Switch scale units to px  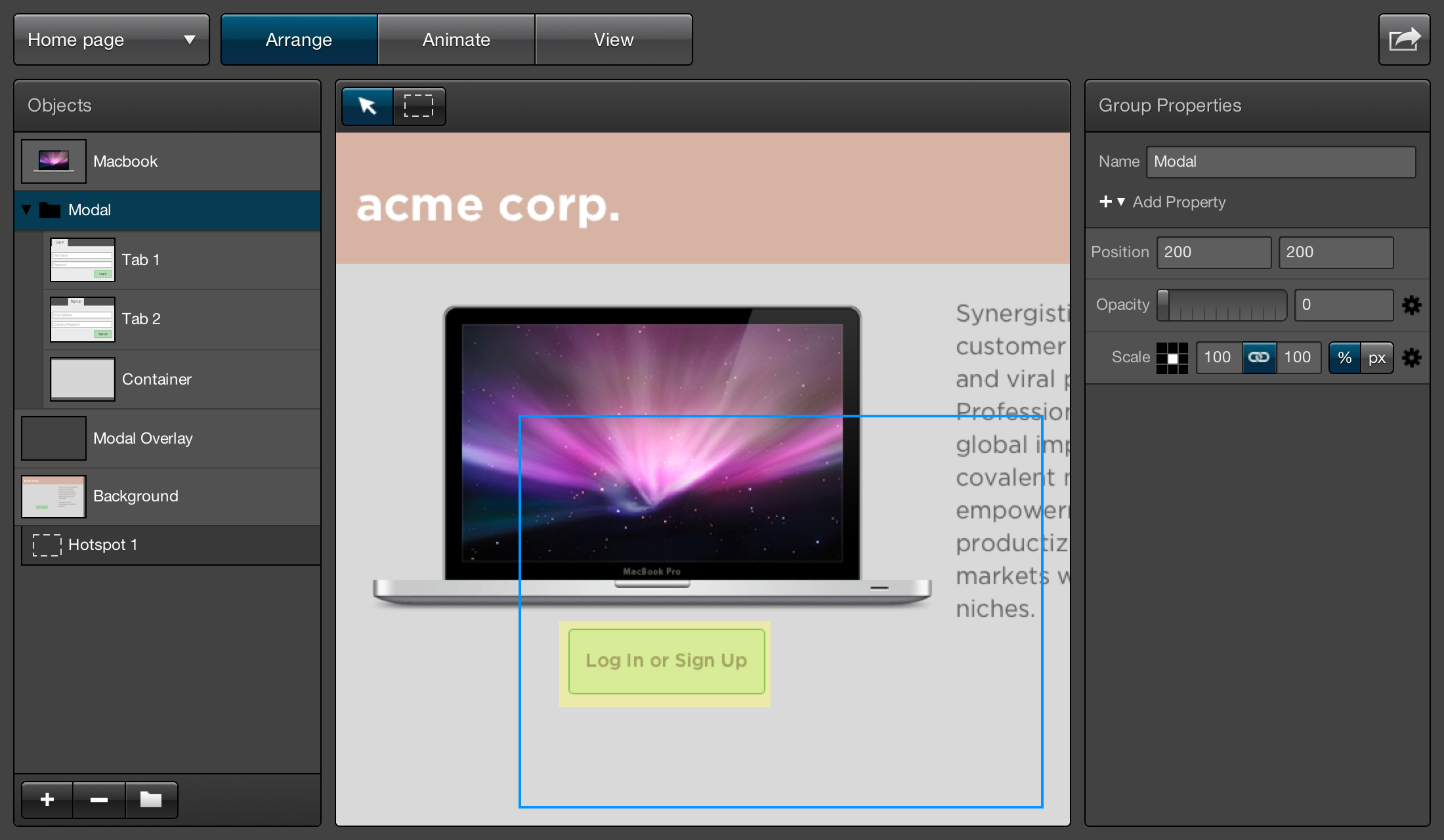tap(1376, 358)
